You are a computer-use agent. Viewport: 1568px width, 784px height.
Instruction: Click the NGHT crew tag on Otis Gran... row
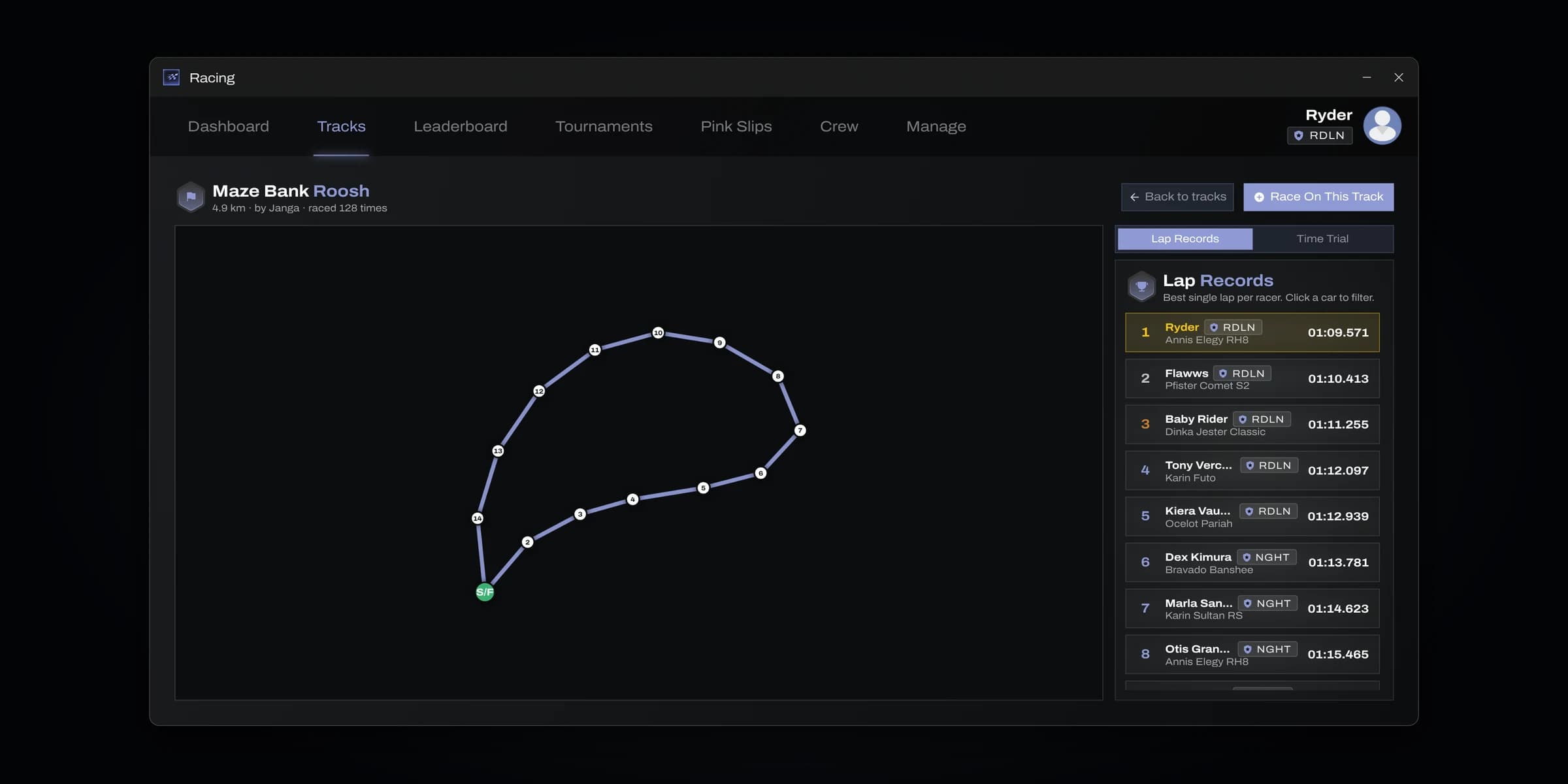point(1267,649)
